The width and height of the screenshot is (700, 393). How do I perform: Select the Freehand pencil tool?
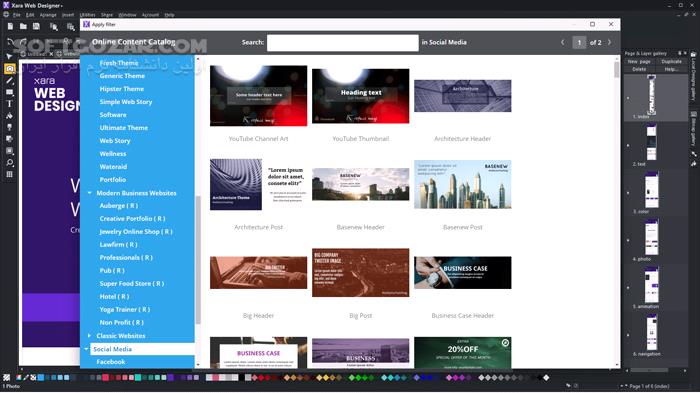9,81
